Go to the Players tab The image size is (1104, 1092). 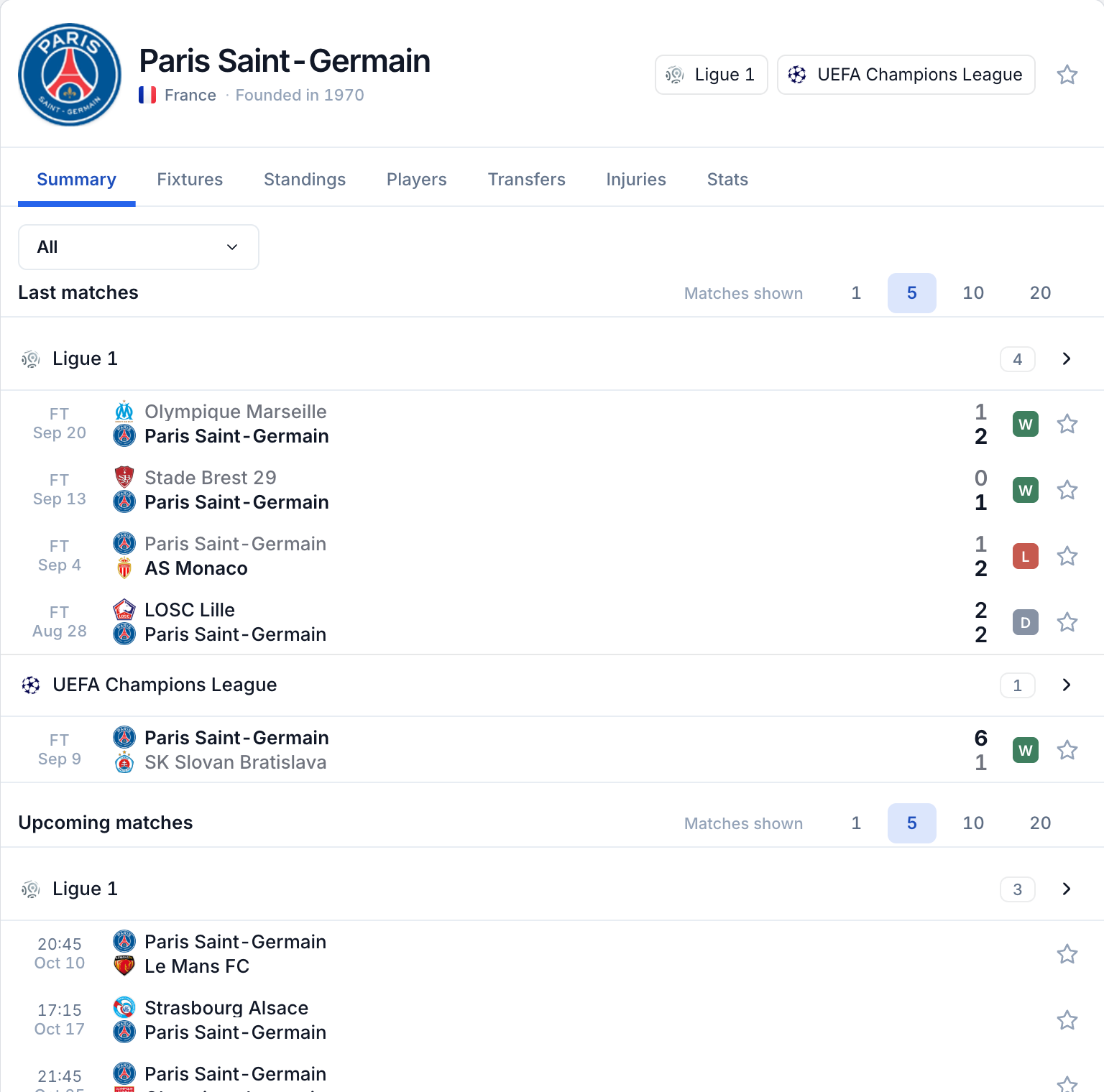(417, 180)
